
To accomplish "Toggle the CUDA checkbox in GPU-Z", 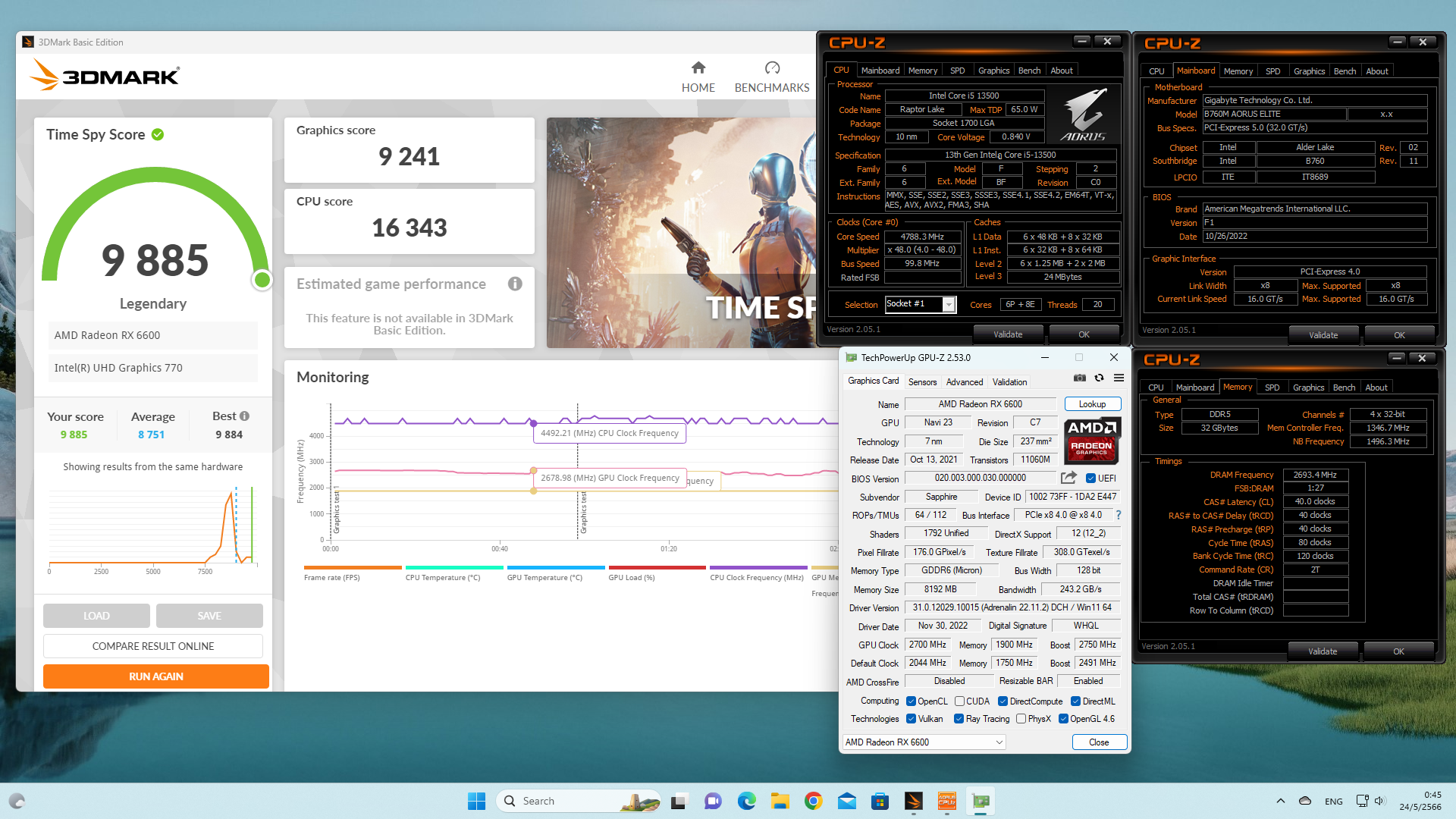I will 959,701.
